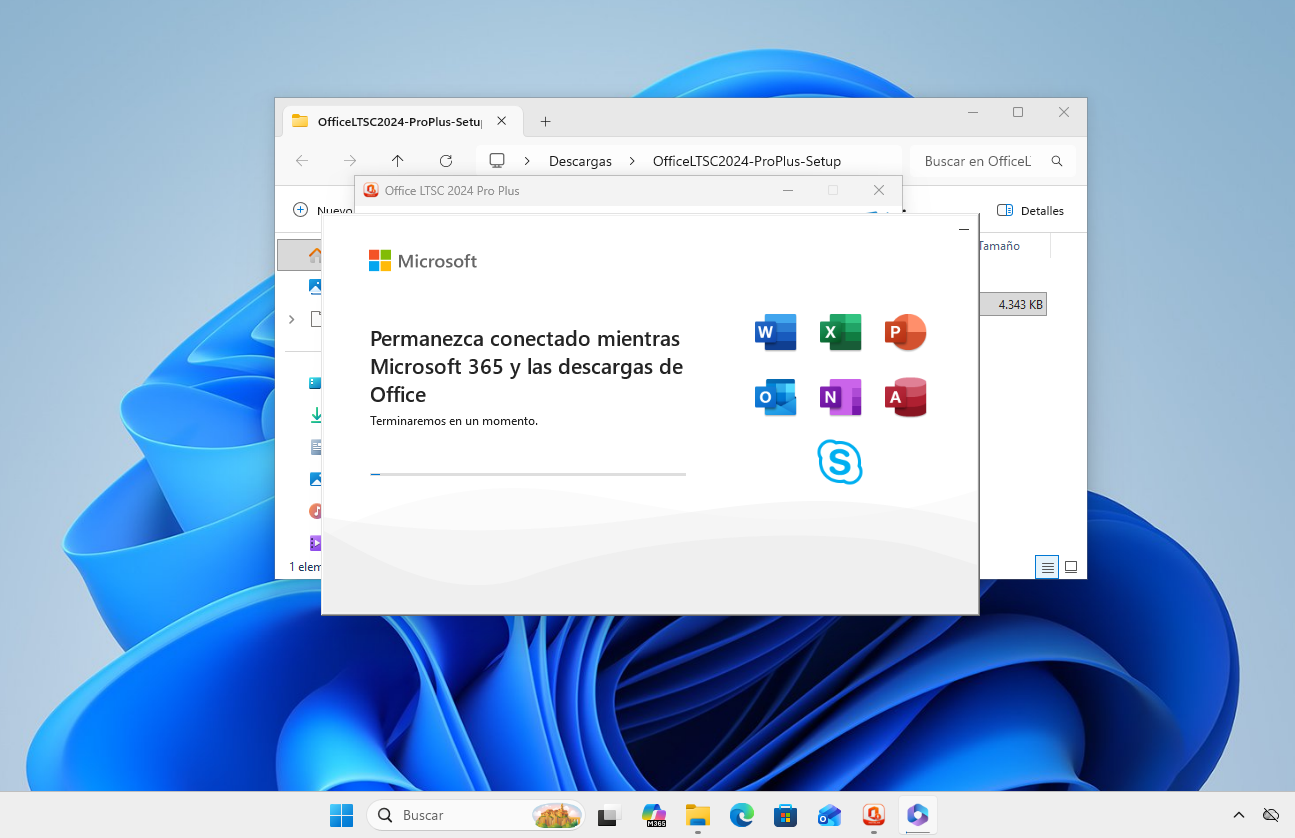
Task: Click the Terminaremos en un momento text
Action: coord(454,421)
